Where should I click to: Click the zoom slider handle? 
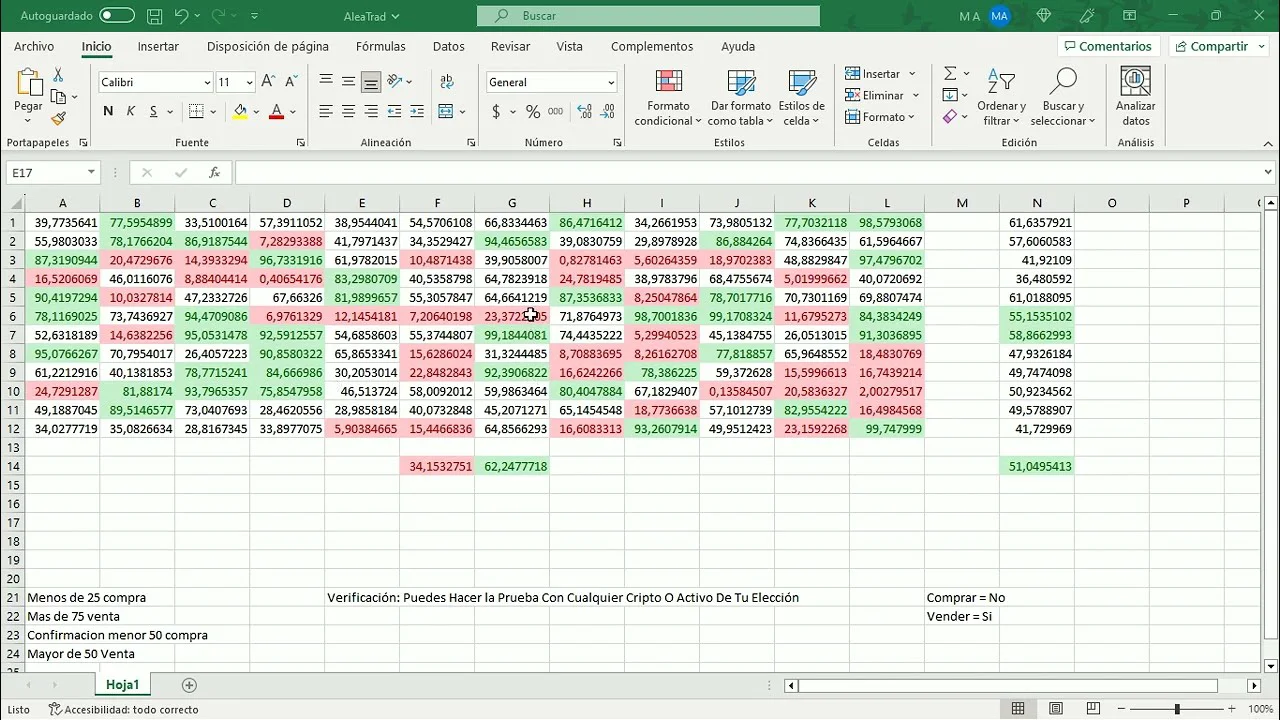click(x=1177, y=709)
